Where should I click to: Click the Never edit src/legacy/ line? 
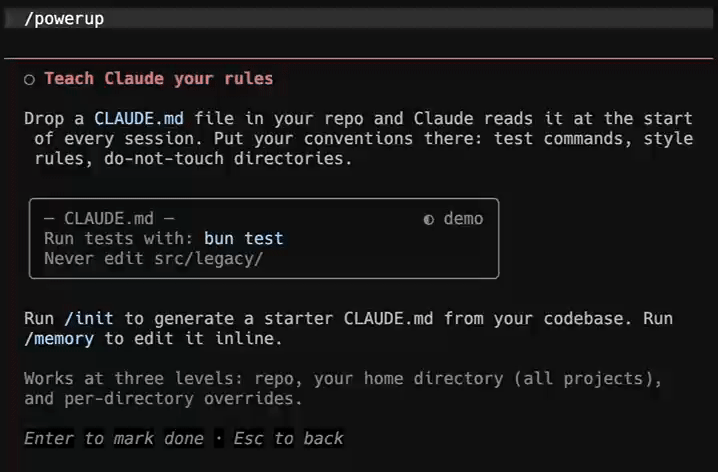coord(153,259)
